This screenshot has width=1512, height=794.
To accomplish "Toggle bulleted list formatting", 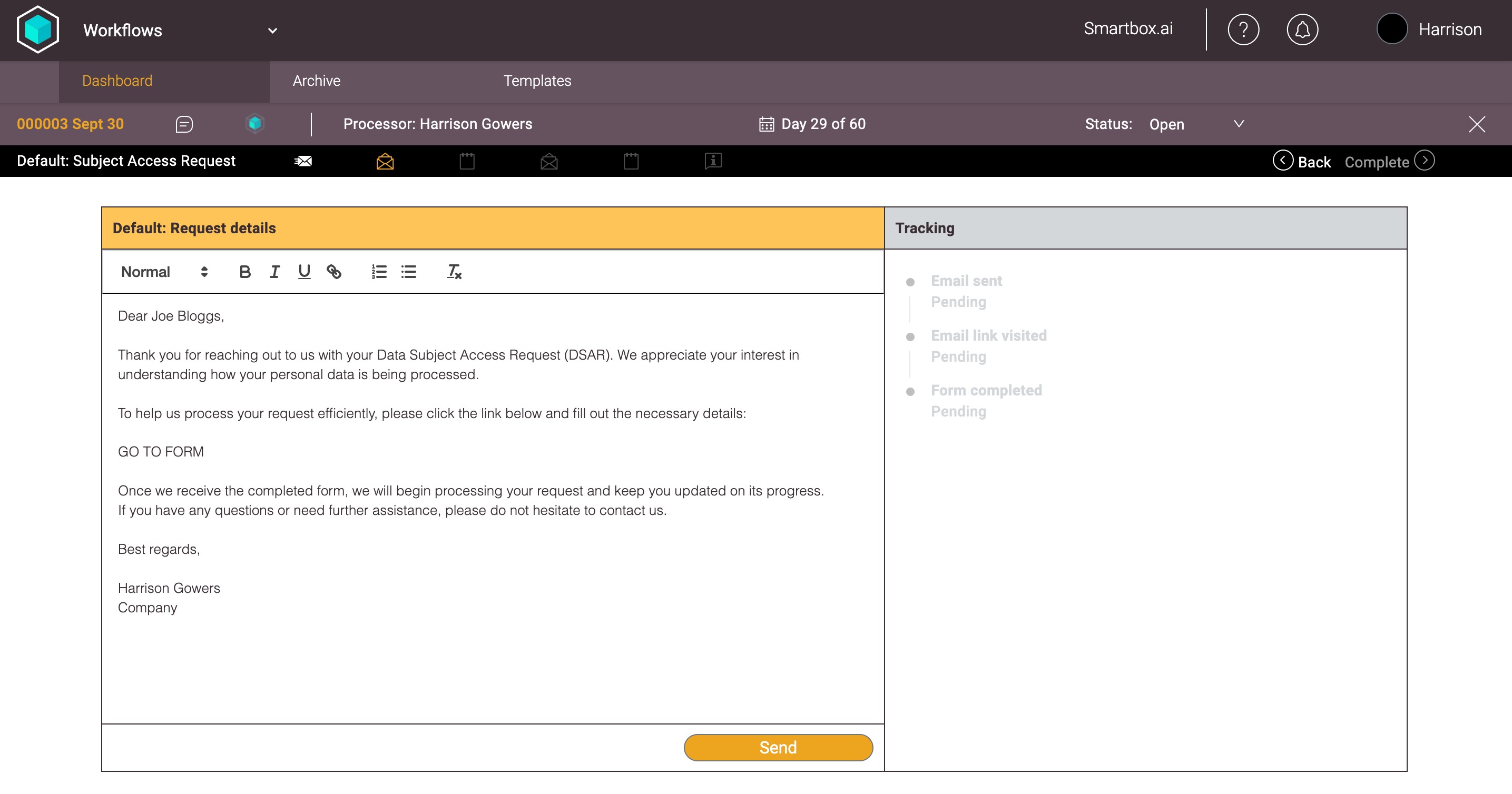I will click(408, 272).
